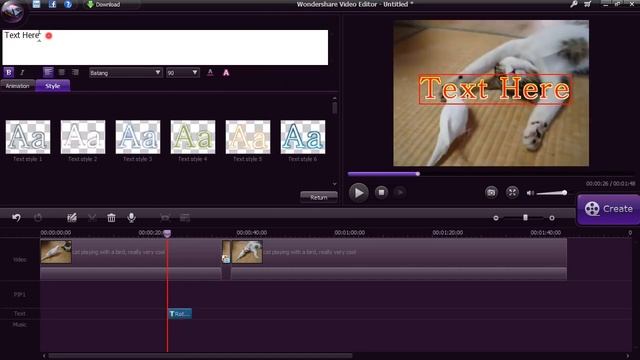The image size is (640, 360).
Task: Pick the text fill color
Action: point(210,73)
